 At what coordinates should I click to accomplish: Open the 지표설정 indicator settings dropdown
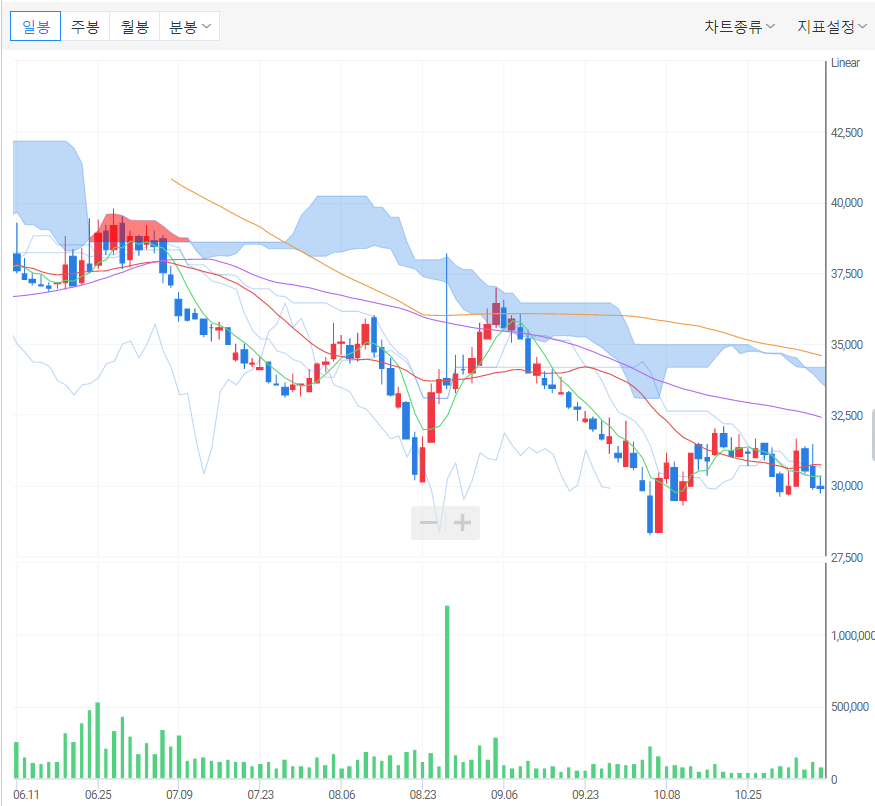click(831, 26)
